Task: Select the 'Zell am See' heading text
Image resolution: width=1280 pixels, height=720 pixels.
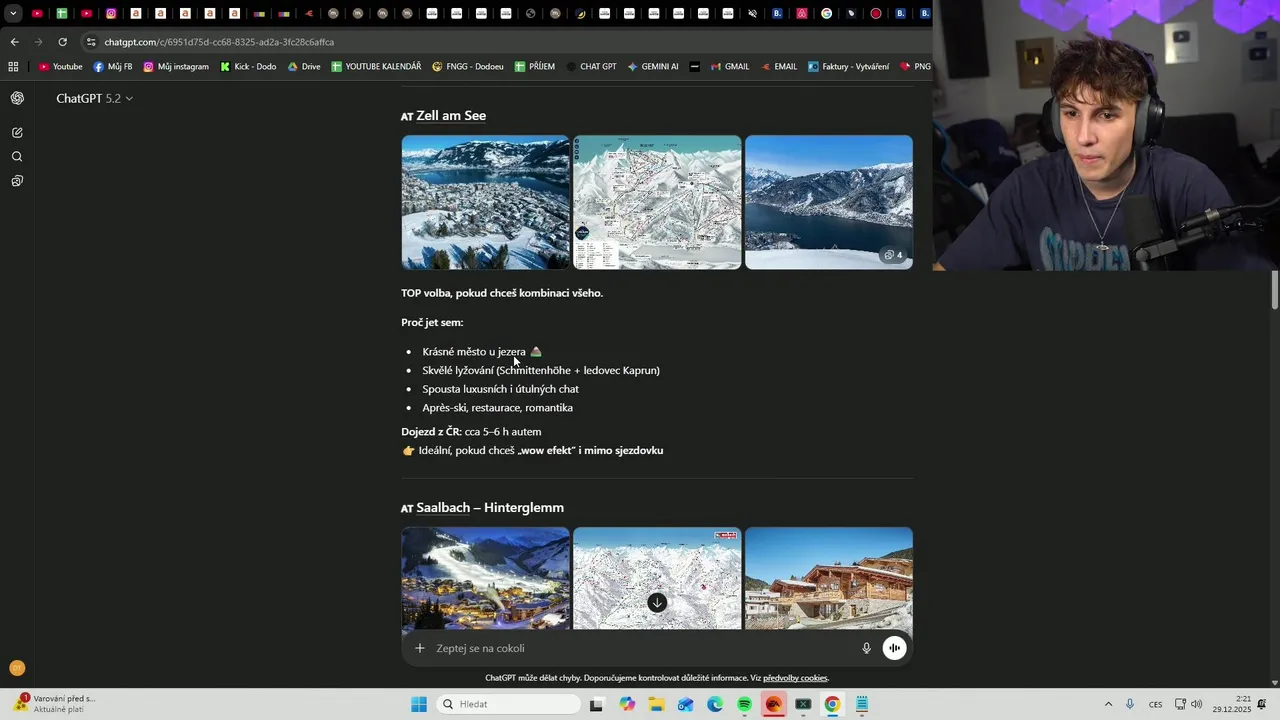Action: [451, 116]
